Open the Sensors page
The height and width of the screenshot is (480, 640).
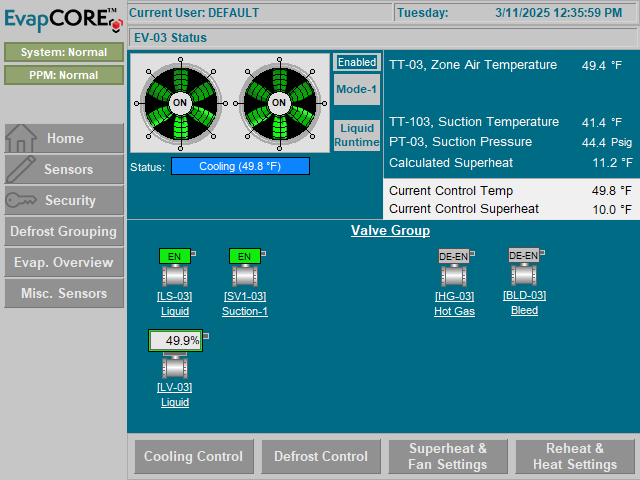pyautogui.click(x=64, y=169)
